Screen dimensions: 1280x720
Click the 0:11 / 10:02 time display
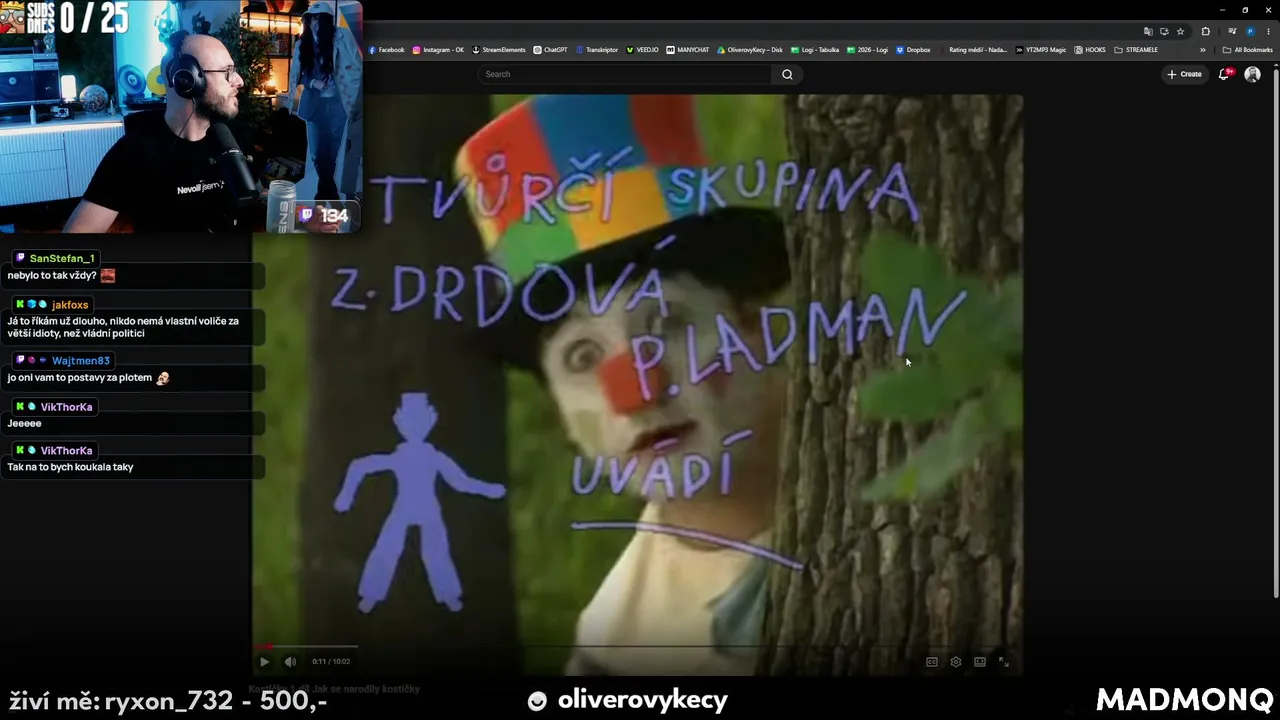tap(331, 661)
